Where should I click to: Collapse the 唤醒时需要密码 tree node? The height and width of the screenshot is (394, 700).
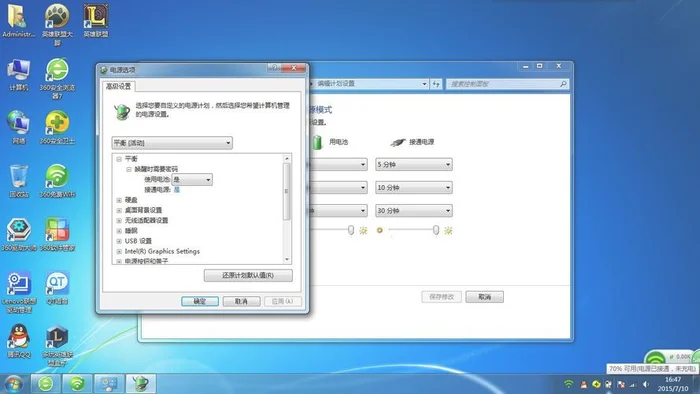tap(129, 169)
